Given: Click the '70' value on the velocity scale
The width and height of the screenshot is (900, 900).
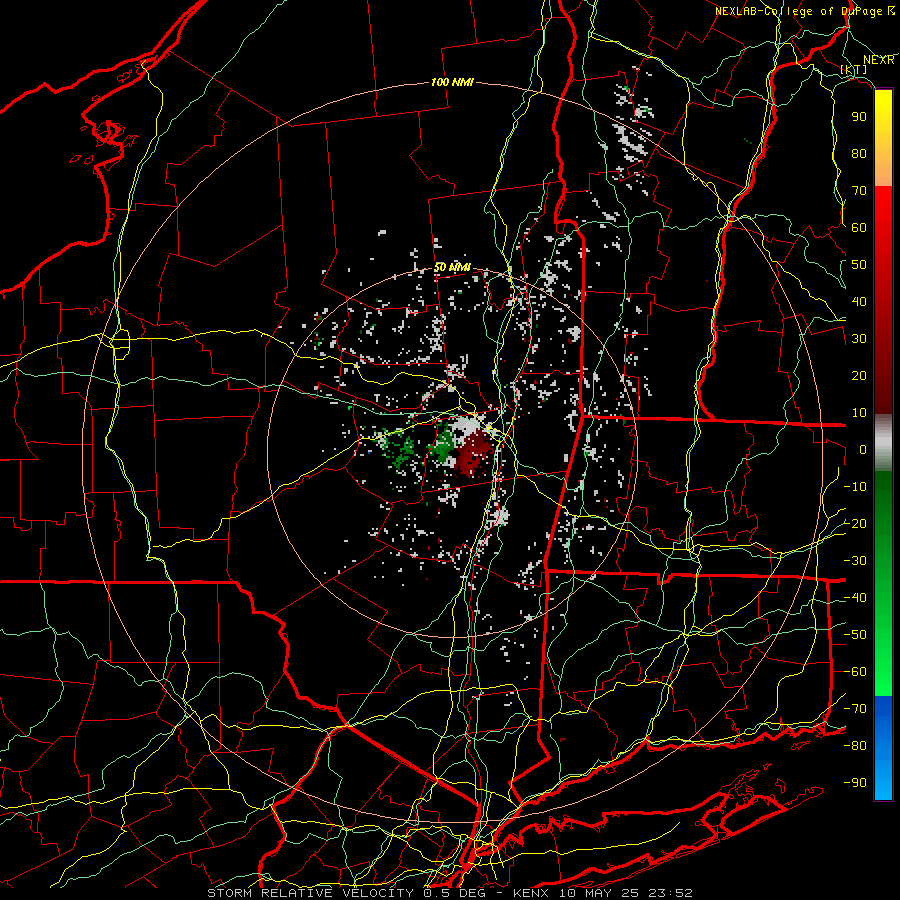Looking at the screenshot, I should click(x=859, y=191).
